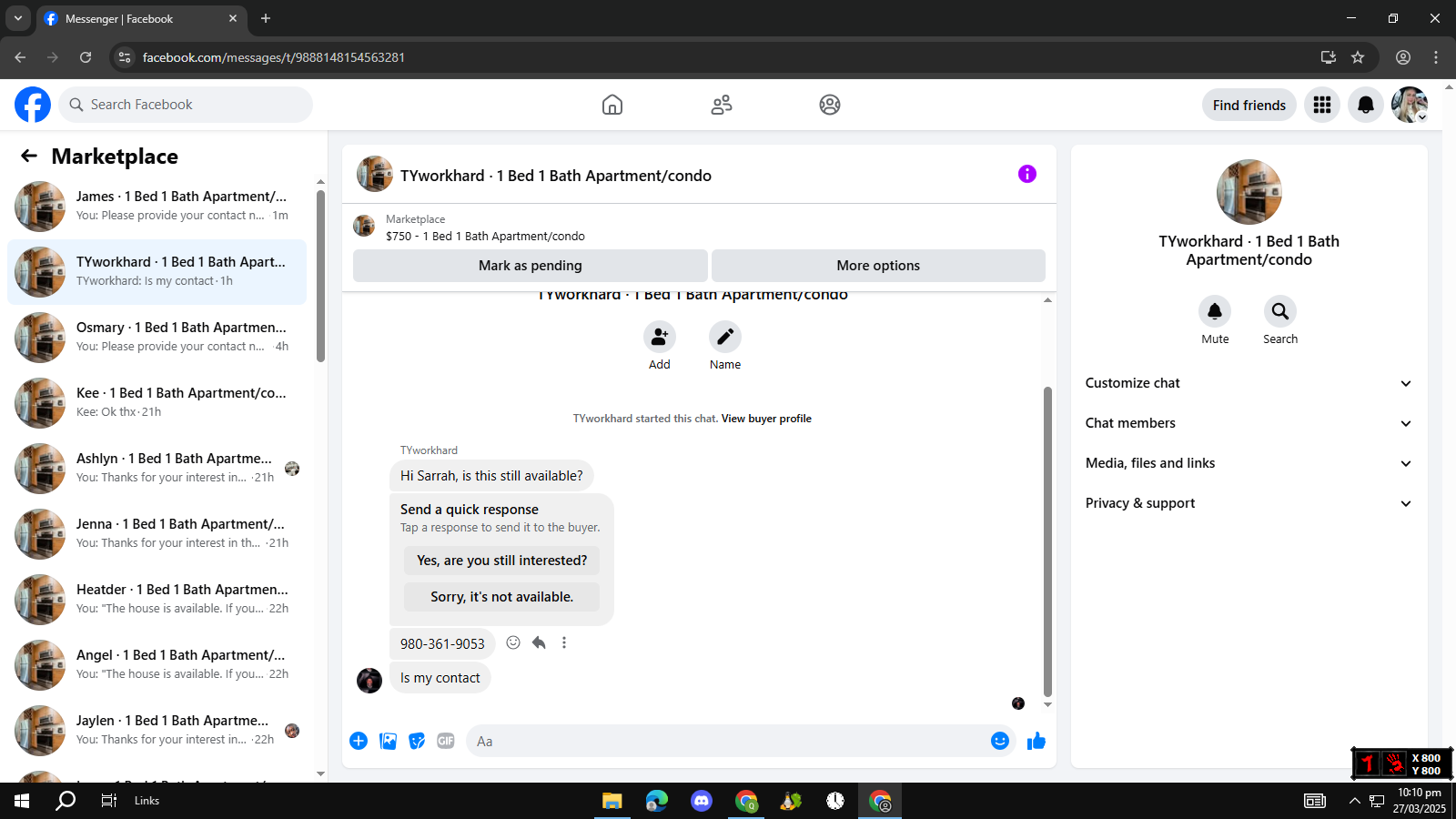The image size is (1456, 819).
Task: Open account profile picture menu
Action: tap(1410, 105)
